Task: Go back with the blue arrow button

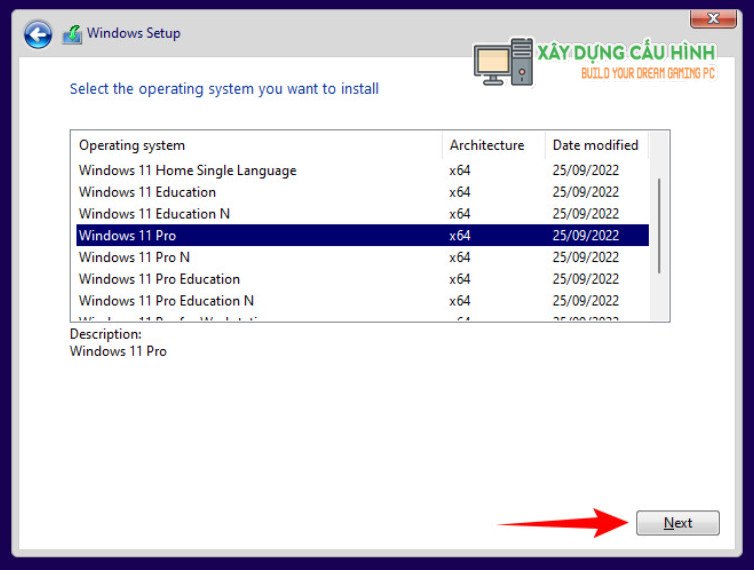Action: (38, 35)
